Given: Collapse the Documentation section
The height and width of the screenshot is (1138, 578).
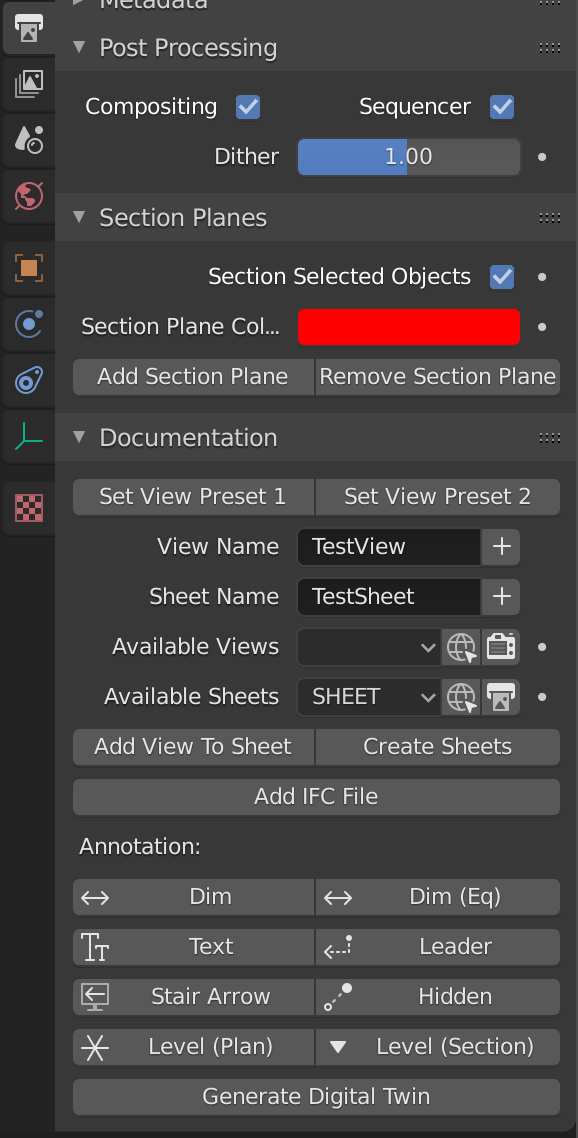Looking at the screenshot, I should (79, 438).
